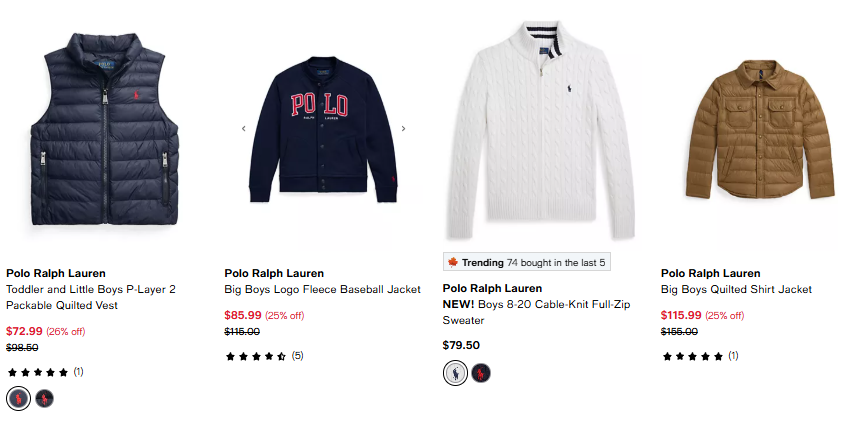The width and height of the screenshot is (851, 431).
Task: Click Polo Ralph Lauren brand above Quilted Shirt Jacket
Action: (710, 274)
